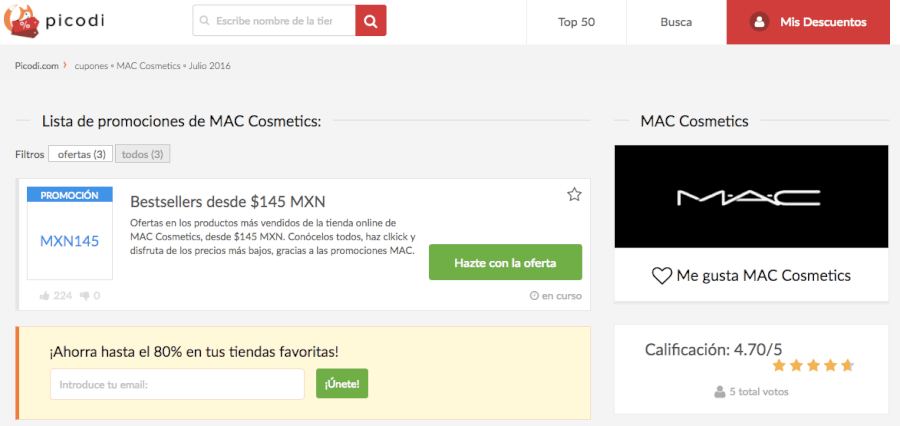Click the heart icon beside Me gusta MAC Cosmetics
Viewport: 900px width, 426px height.
click(x=662, y=276)
